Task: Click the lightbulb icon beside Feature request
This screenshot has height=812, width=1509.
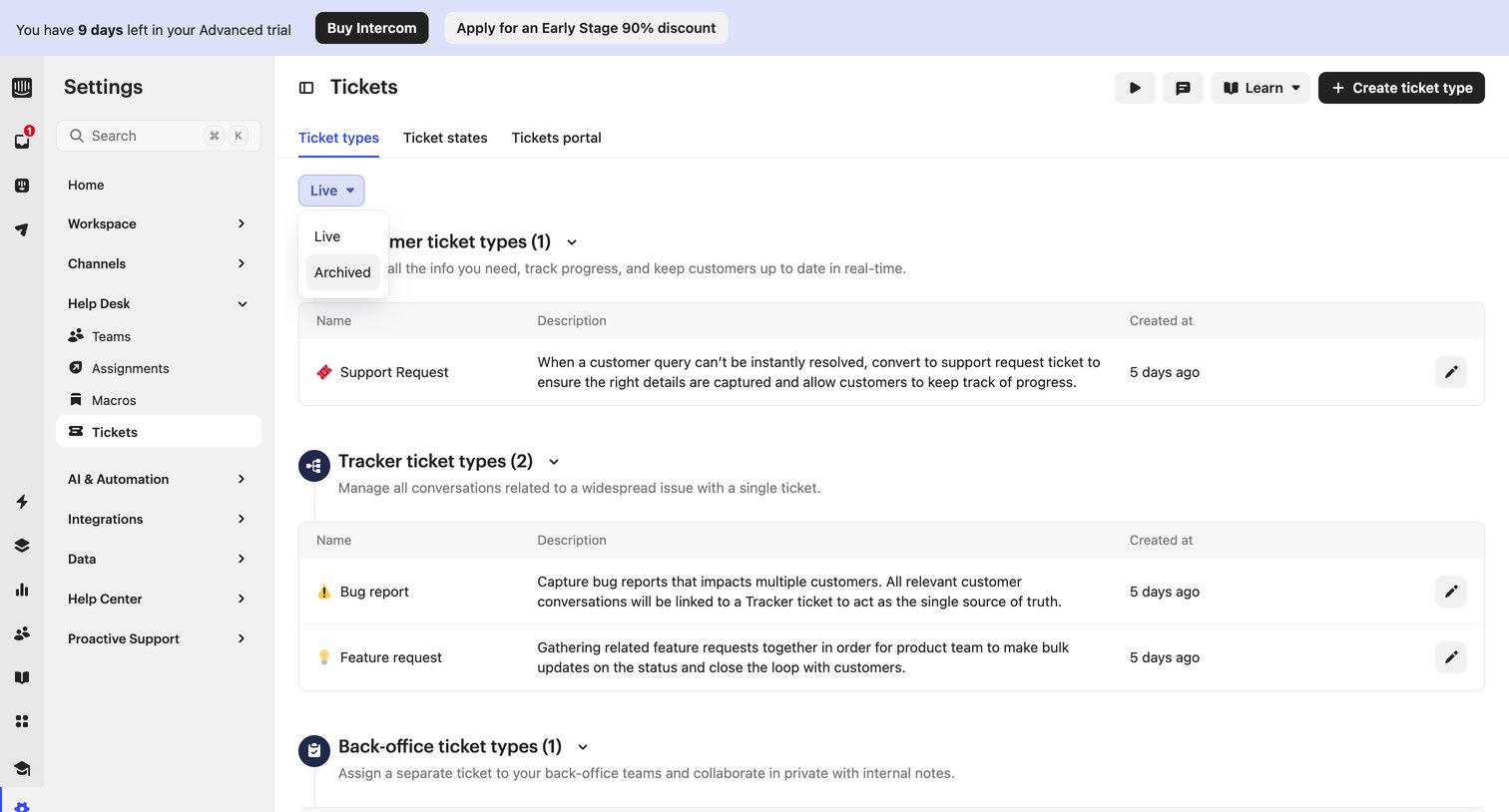Action: (x=324, y=657)
